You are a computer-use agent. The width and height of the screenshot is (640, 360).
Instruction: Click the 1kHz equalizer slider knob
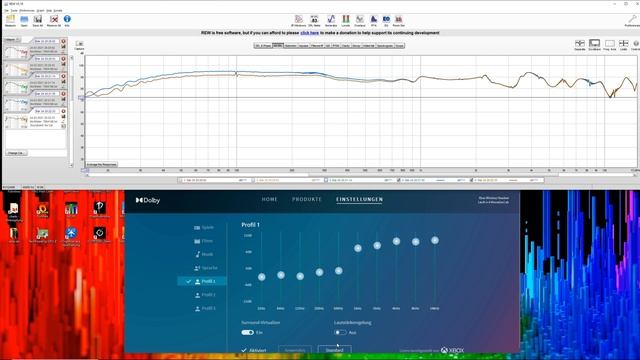[358, 248]
